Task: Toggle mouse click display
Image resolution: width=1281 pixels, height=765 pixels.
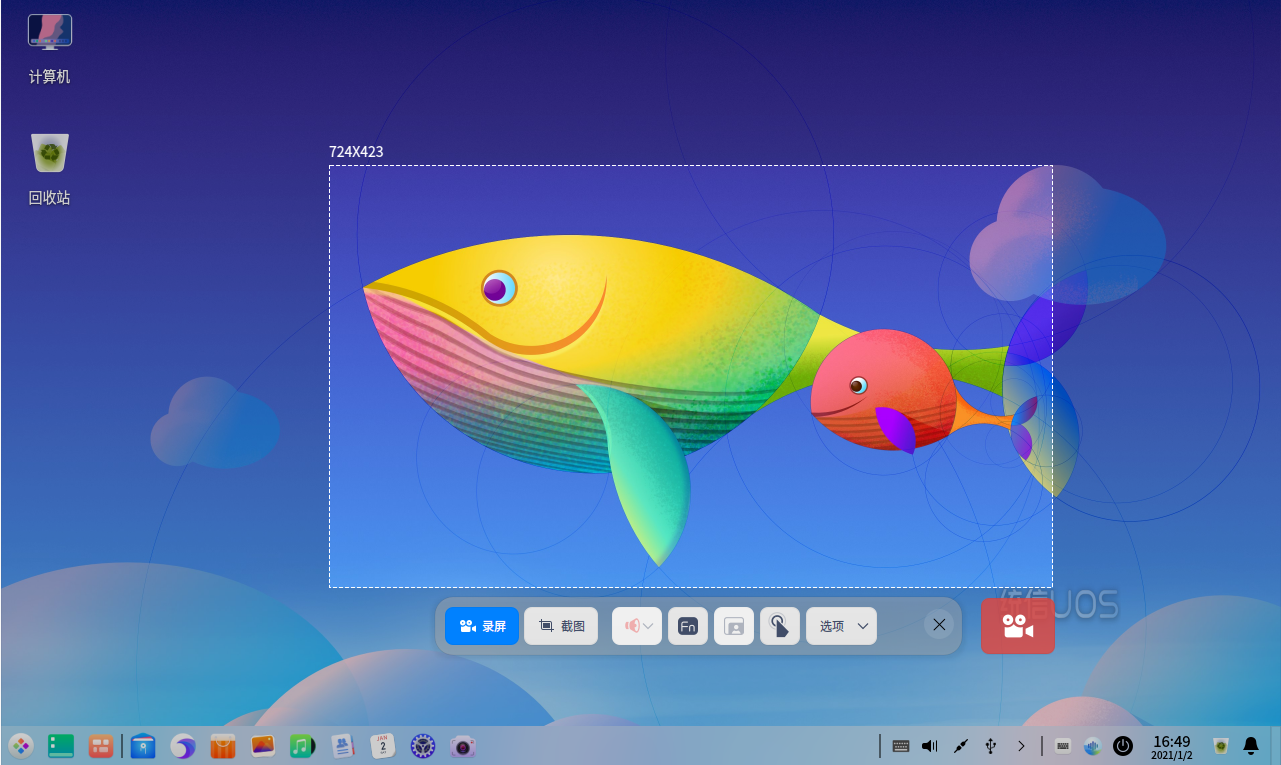Action: [x=780, y=626]
